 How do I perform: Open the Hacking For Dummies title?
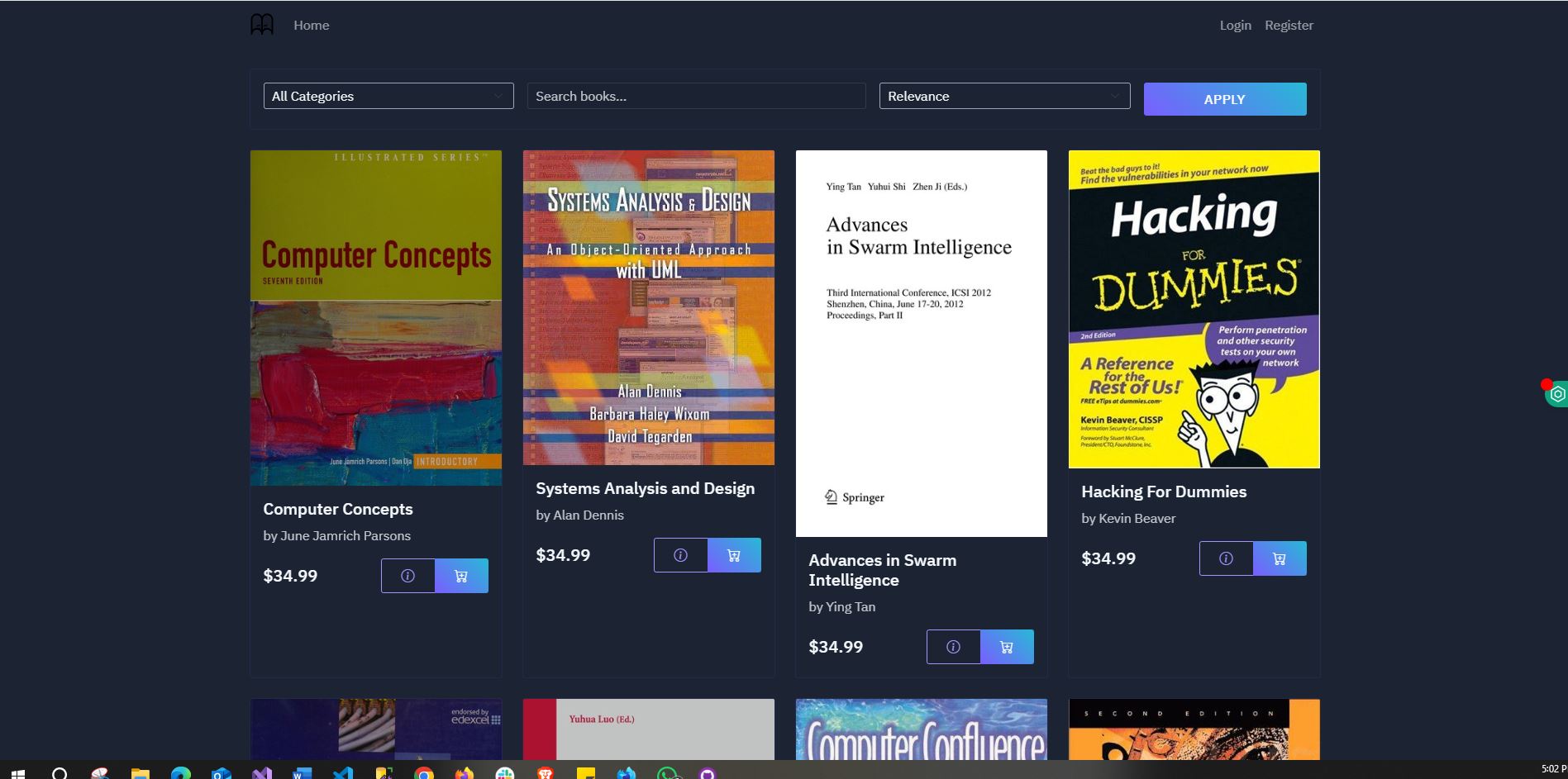tap(1164, 492)
